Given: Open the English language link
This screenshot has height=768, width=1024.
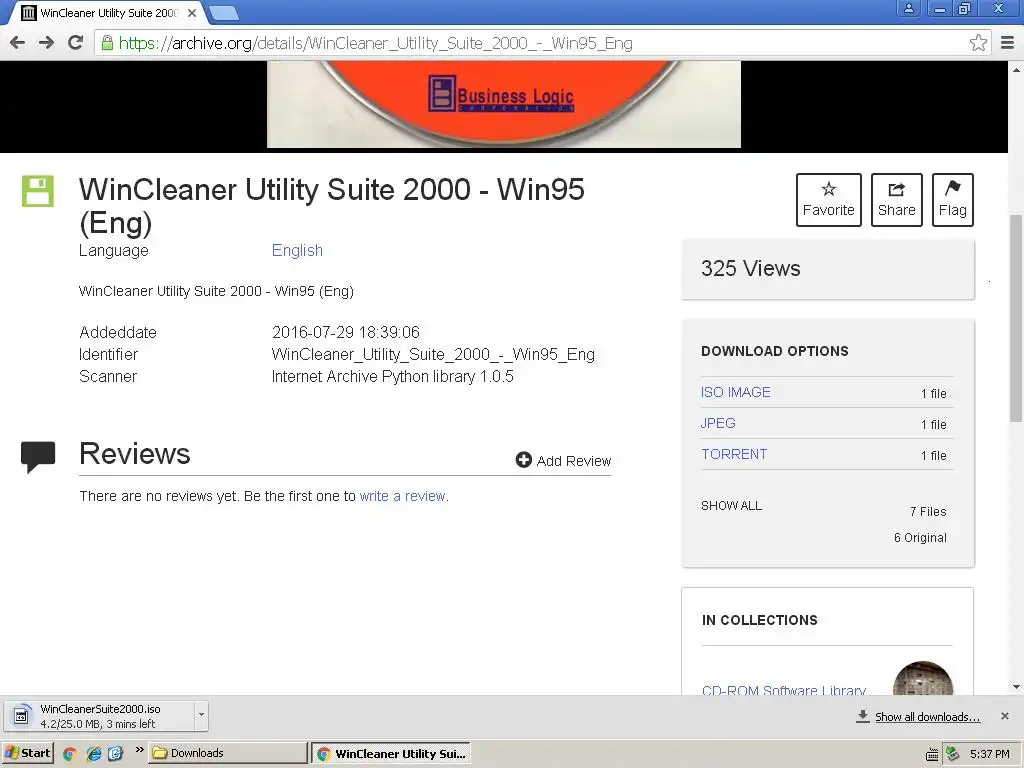Looking at the screenshot, I should (x=297, y=251).
